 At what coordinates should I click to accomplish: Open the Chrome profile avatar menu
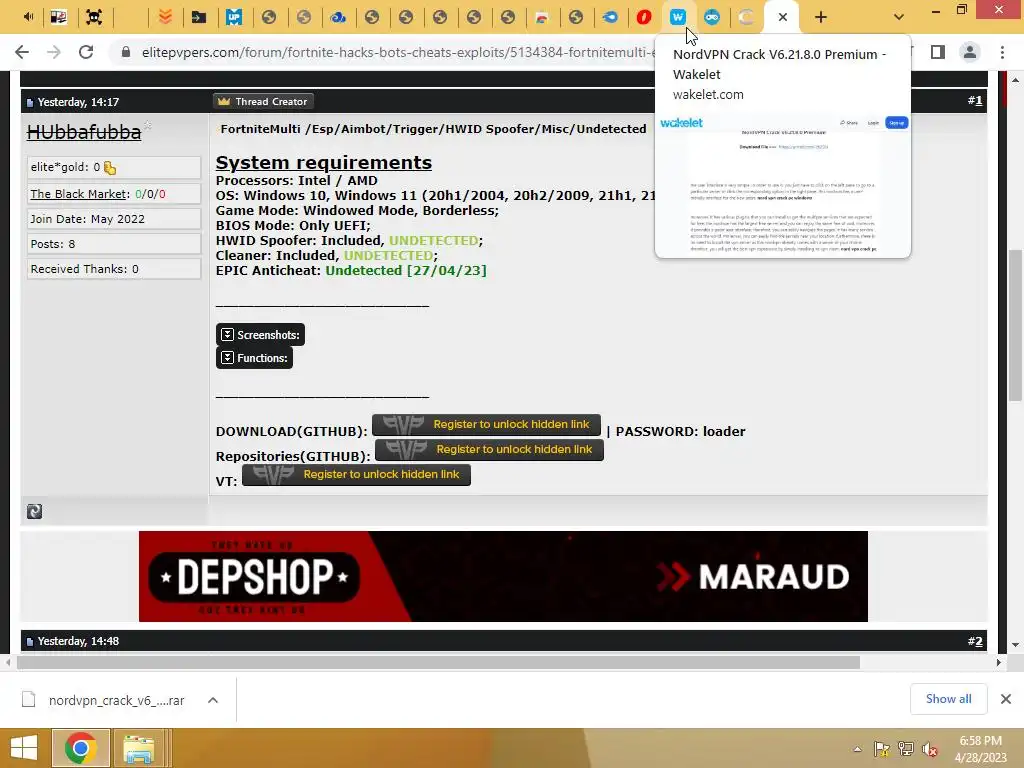point(970,52)
